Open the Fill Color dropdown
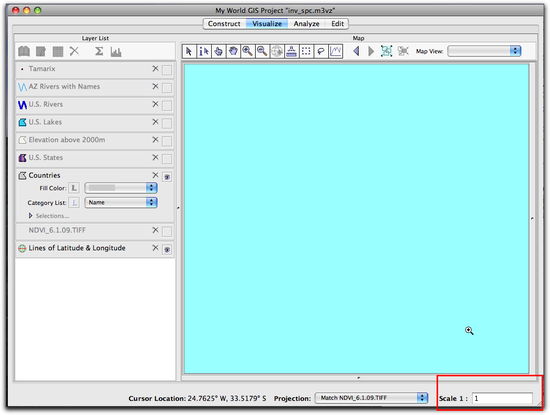The width and height of the screenshot is (550, 415). click(x=121, y=188)
